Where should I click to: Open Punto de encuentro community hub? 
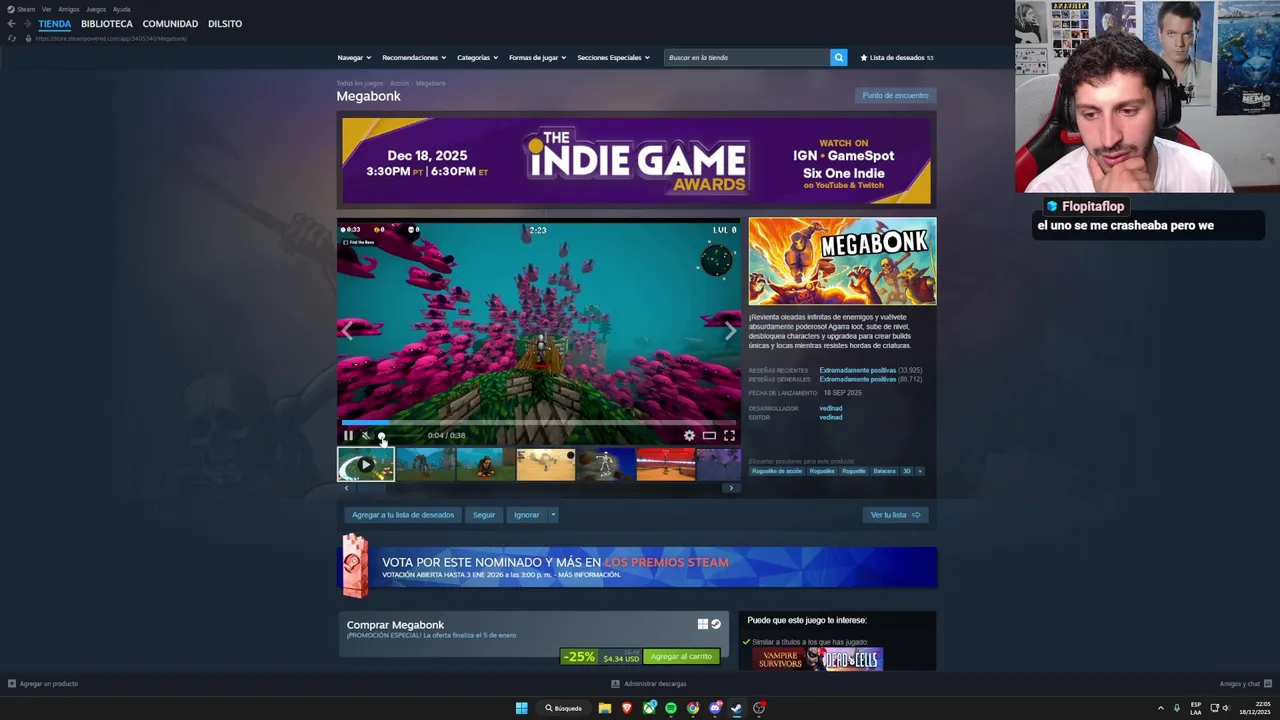point(895,95)
